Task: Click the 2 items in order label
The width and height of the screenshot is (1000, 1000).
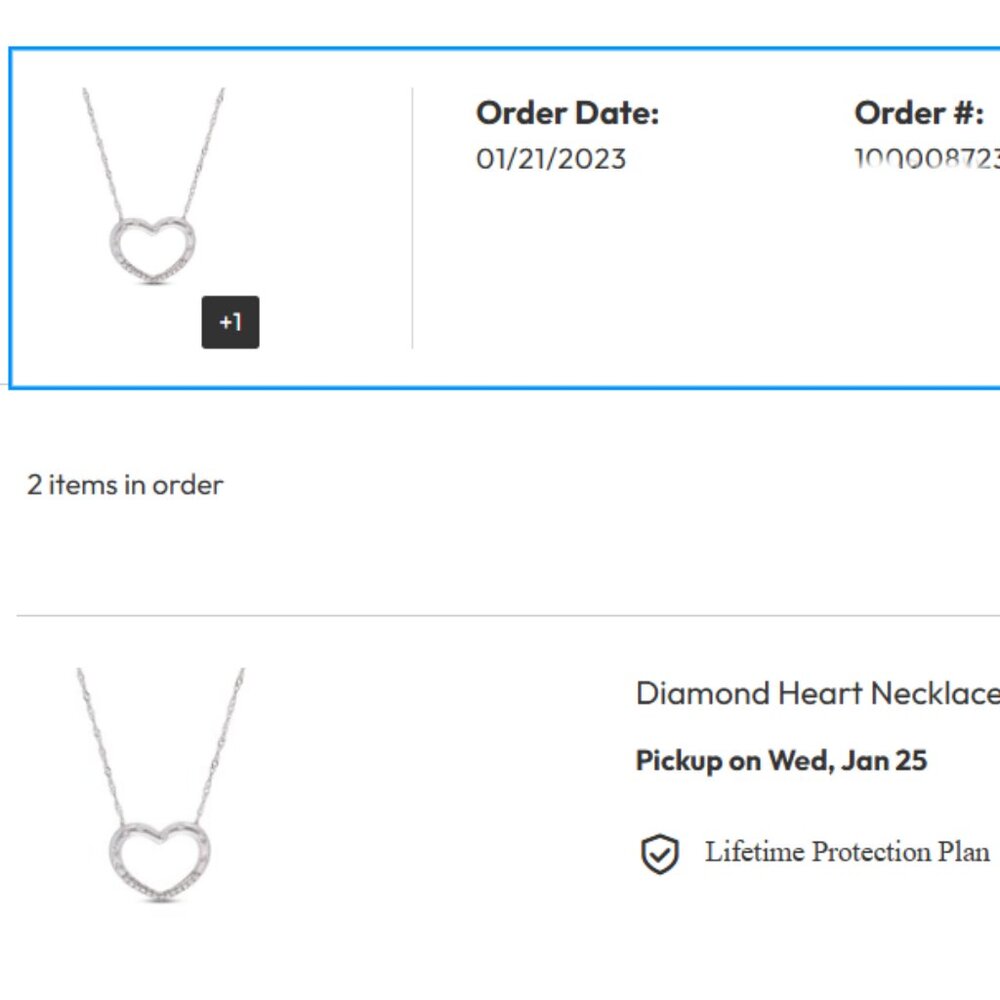Action: tap(124, 485)
